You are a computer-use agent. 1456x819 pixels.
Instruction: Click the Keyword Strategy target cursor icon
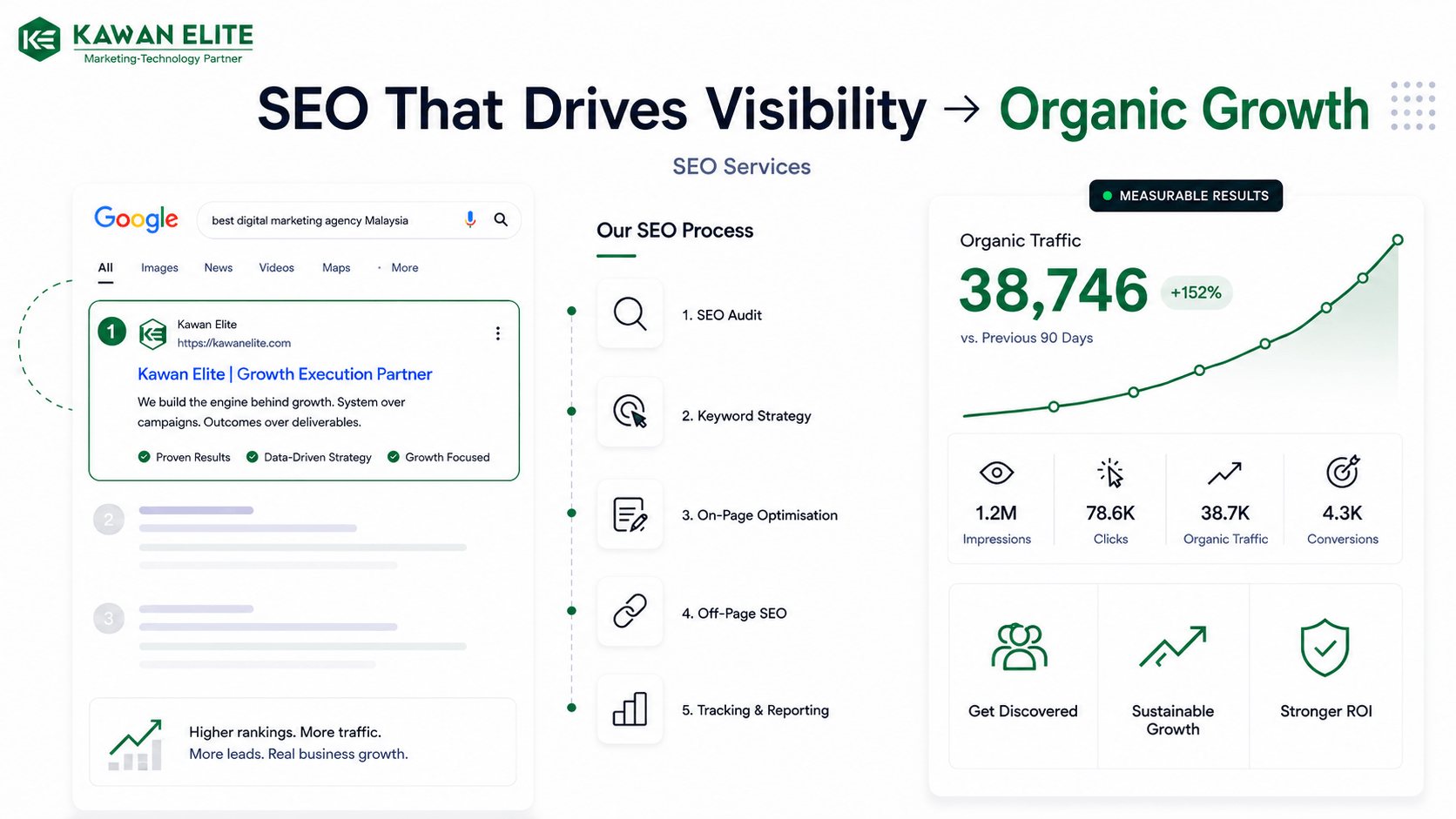[630, 412]
